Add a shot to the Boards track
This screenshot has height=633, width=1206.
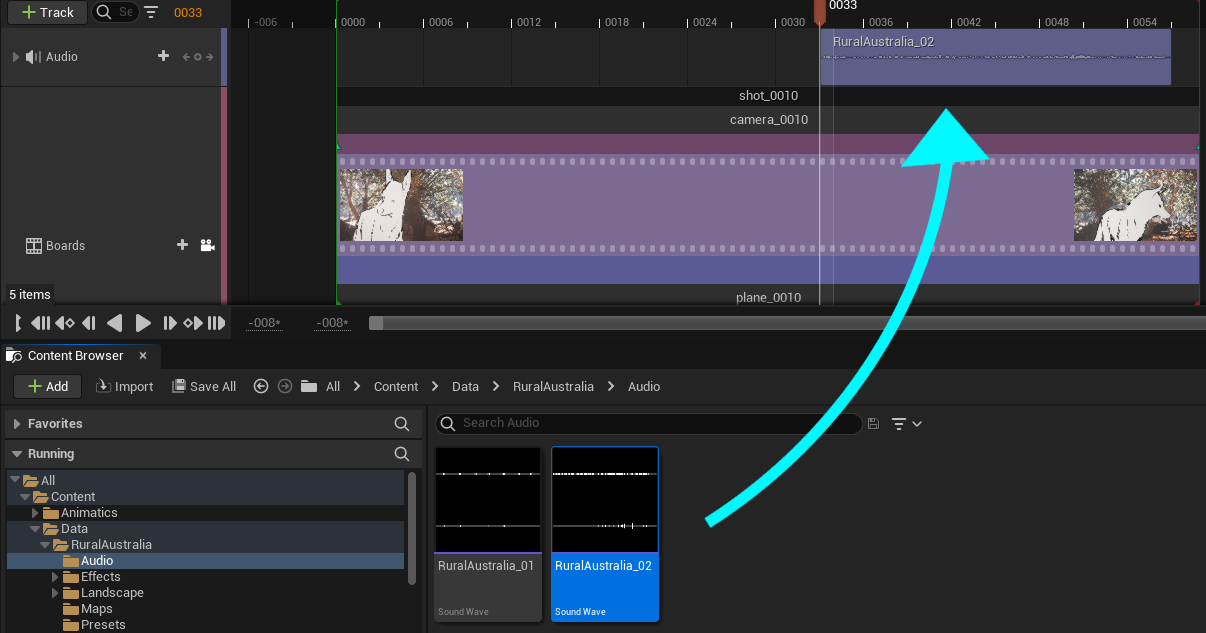coord(182,245)
